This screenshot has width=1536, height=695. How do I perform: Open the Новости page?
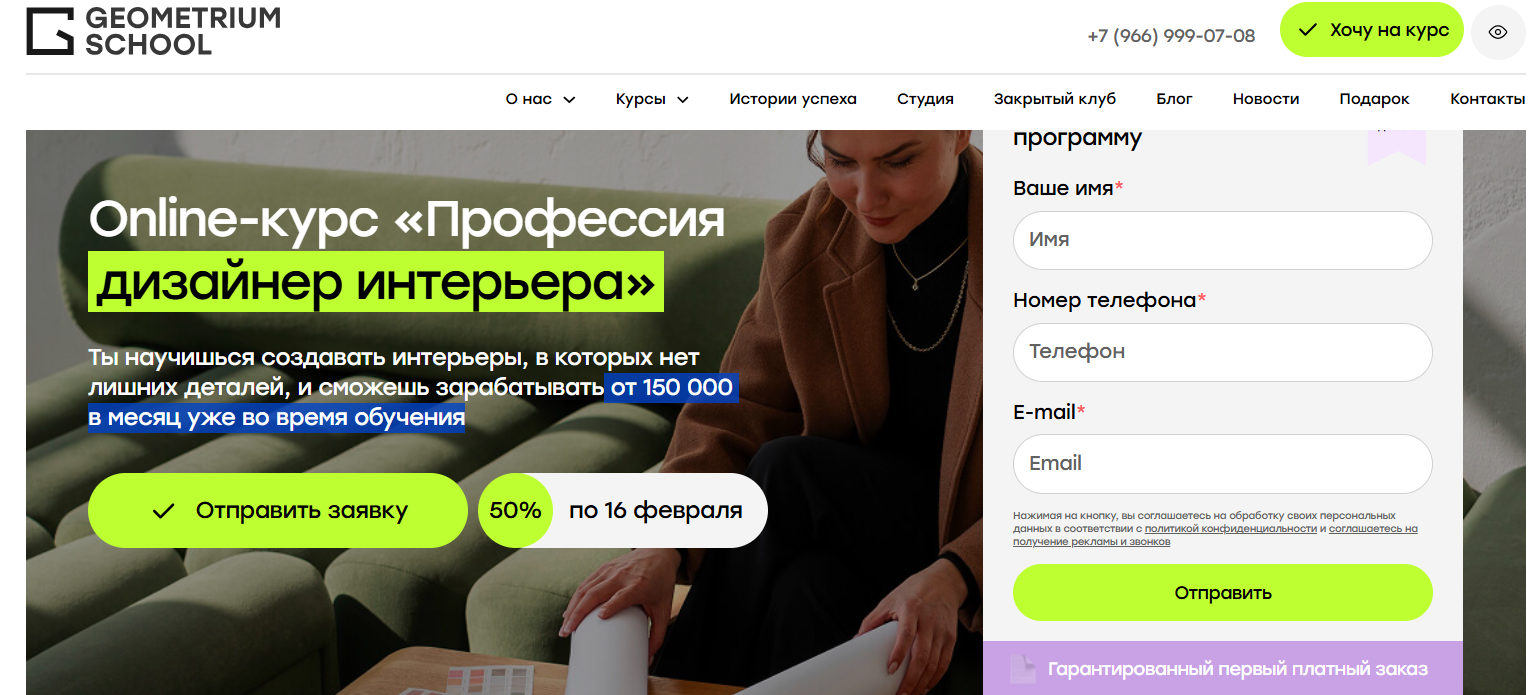1266,99
